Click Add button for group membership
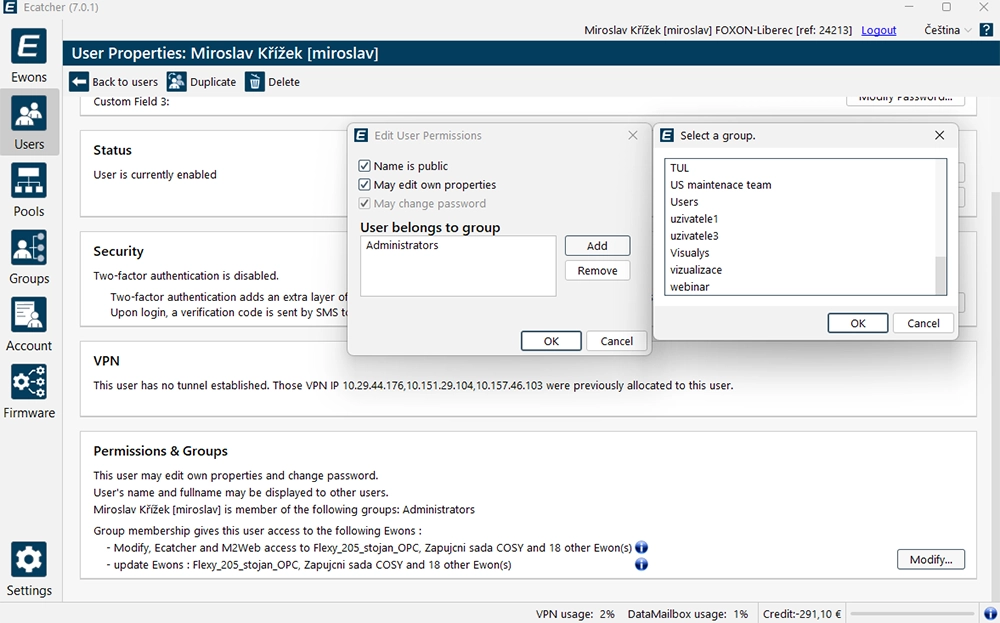 pyautogui.click(x=597, y=246)
